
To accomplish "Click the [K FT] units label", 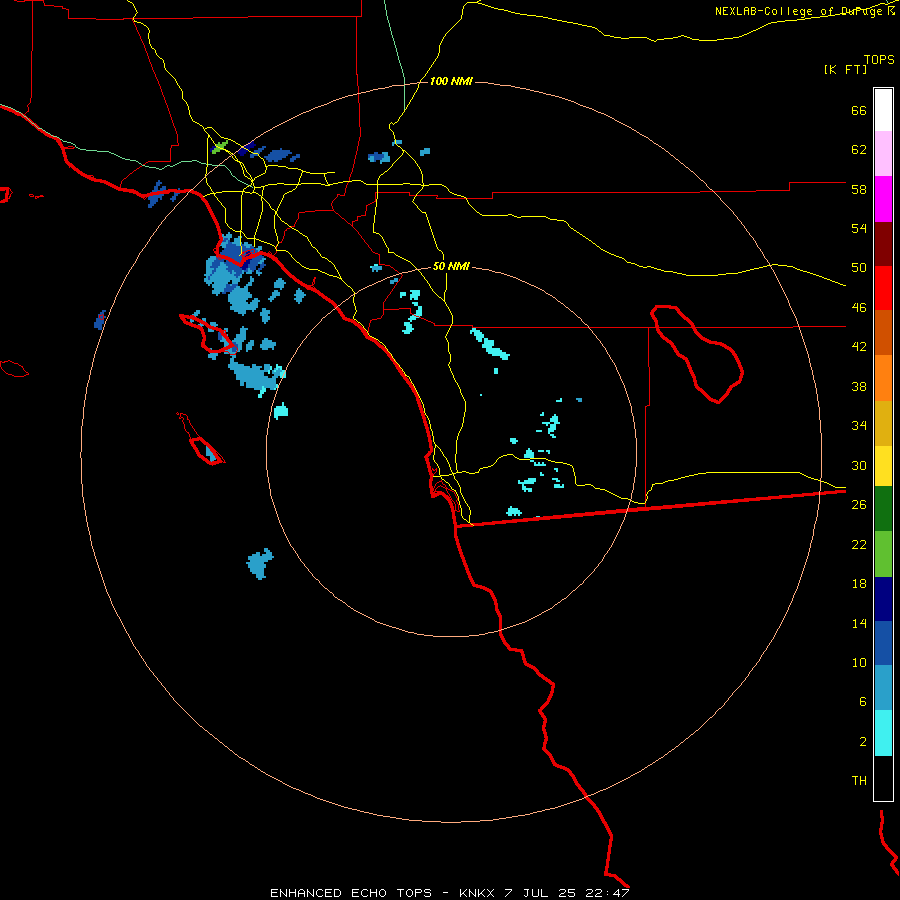I will [845, 69].
